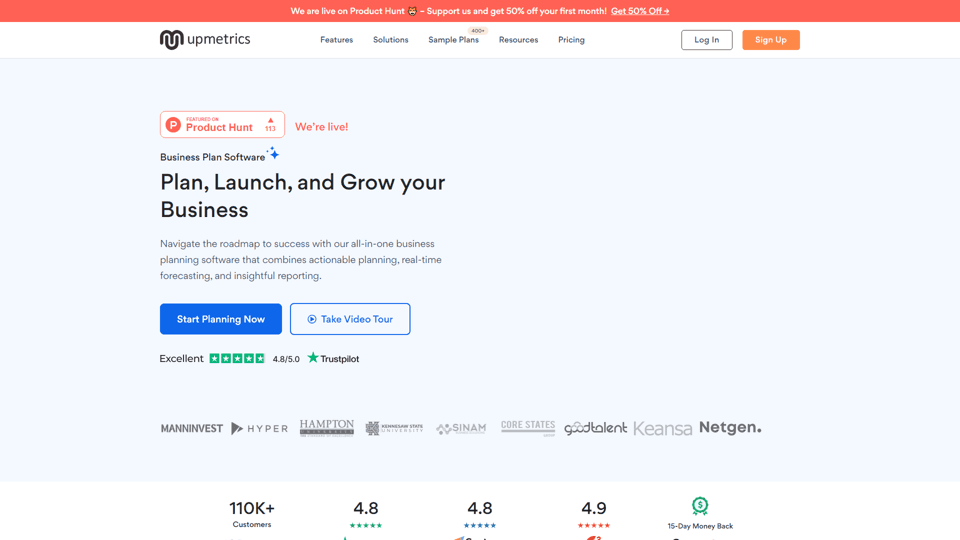The height and width of the screenshot is (540, 960).
Task: Click the Keansa logo
Action: pyautogui.click(x=662, y=429)
